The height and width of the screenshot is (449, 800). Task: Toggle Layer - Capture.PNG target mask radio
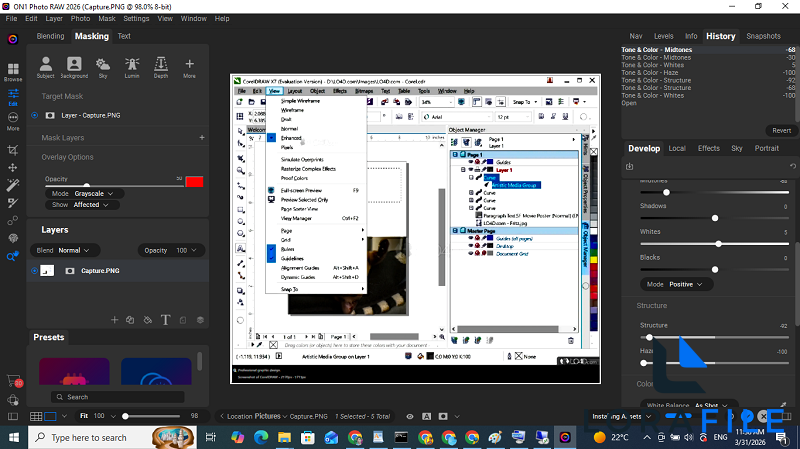(35, 115)
